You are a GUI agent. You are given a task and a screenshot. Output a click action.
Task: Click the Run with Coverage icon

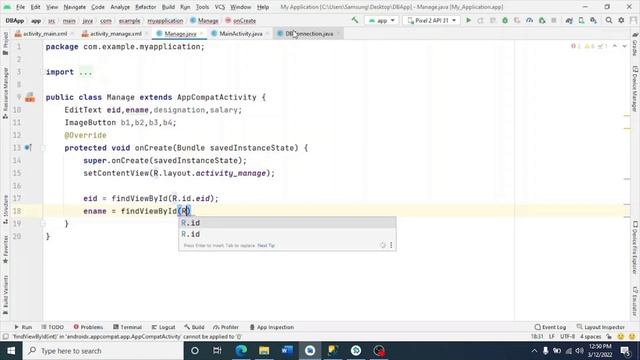pos(517,20)
